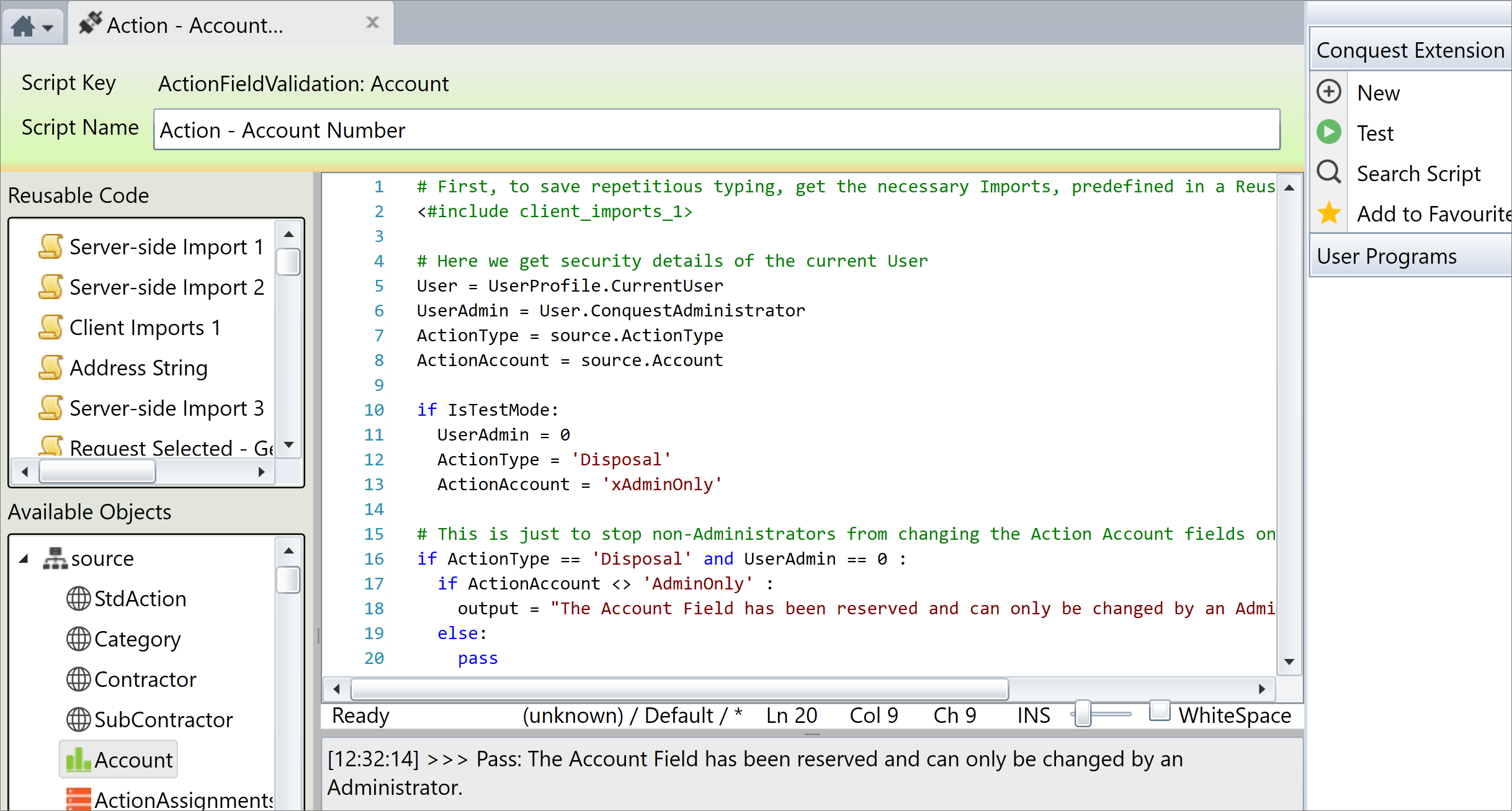Click Available Objects scroll up arrow
1512x811 pixels.
point(289,550)
